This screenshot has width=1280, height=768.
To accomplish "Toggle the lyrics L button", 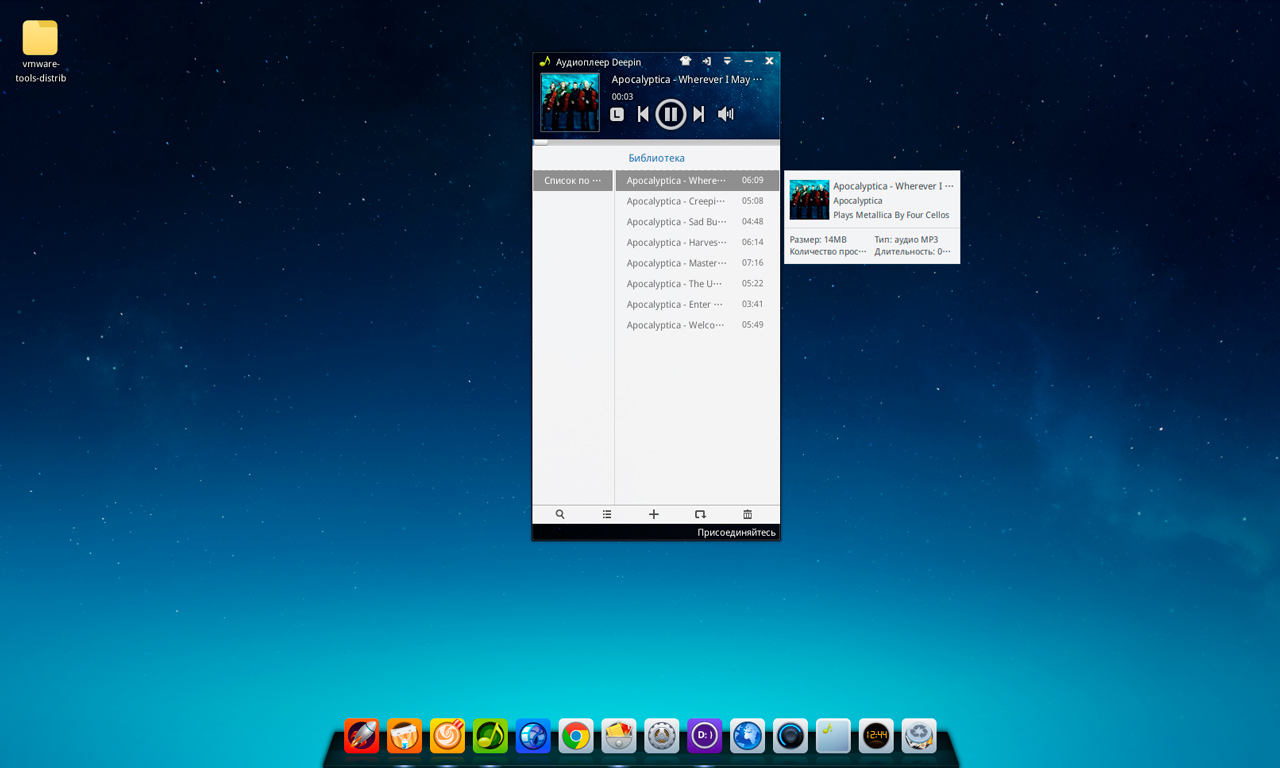I will (617, 114).
